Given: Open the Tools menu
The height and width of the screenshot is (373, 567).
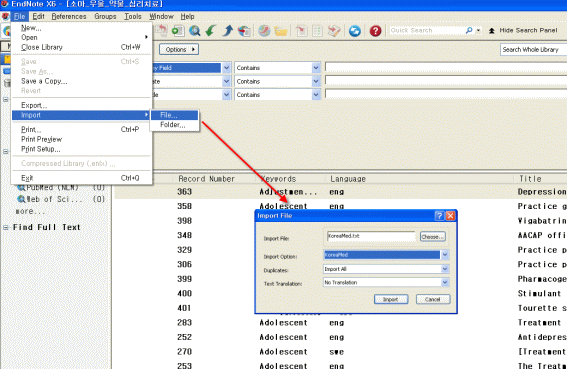Looking at the screenshot, I should [x=133, y=17].
